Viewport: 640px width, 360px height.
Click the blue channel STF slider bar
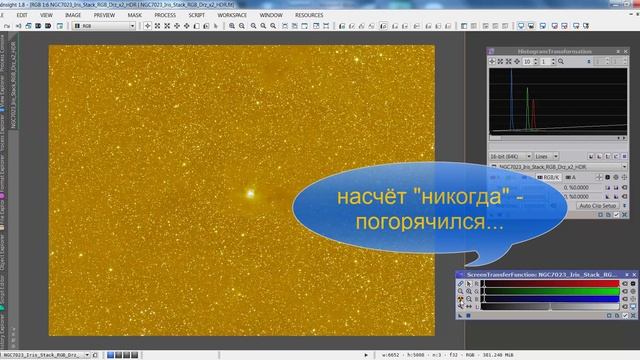[x=550, y=299]
